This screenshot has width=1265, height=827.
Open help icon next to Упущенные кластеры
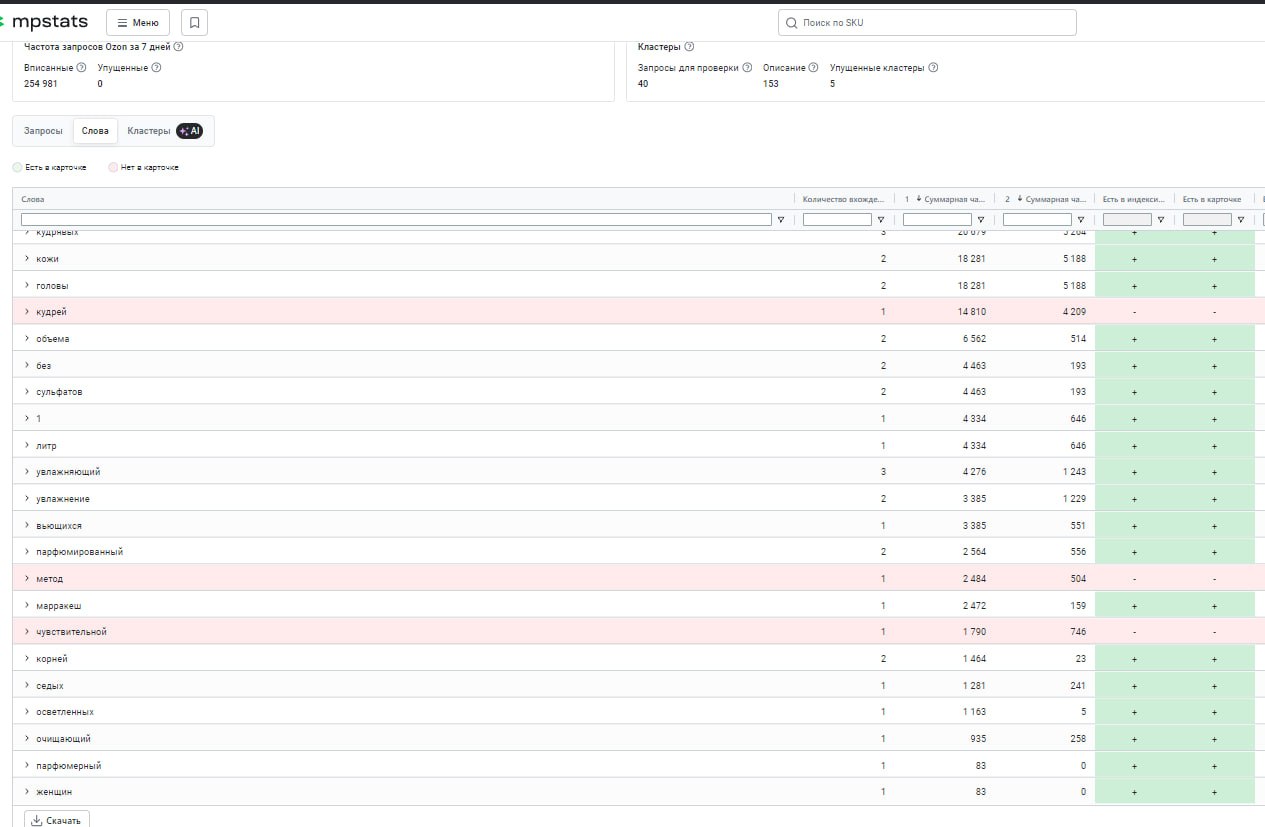tap(933, 68)
